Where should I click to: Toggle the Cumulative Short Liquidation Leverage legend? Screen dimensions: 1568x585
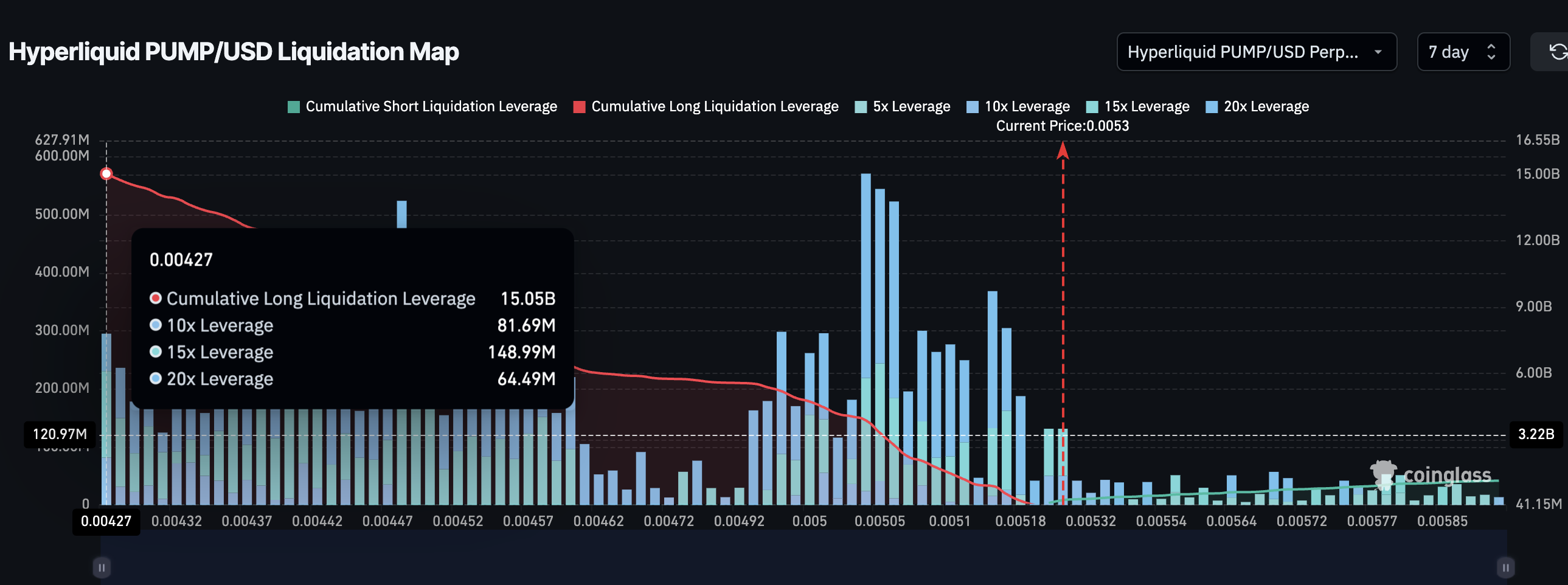[422, 106]
